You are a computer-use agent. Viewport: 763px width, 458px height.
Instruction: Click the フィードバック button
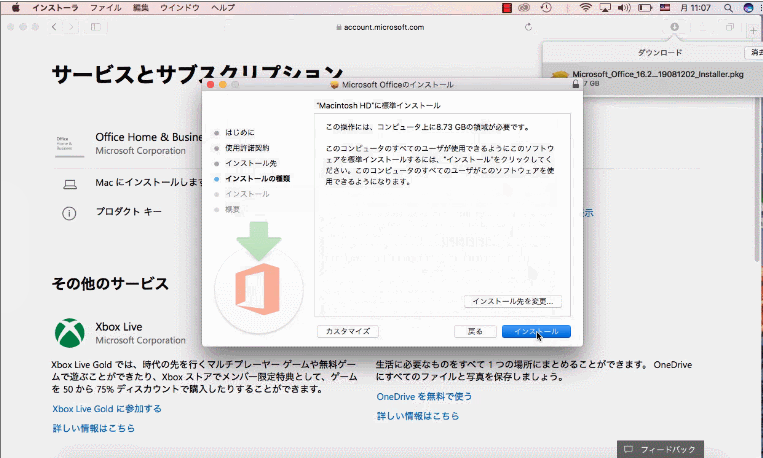coord(660,449)
